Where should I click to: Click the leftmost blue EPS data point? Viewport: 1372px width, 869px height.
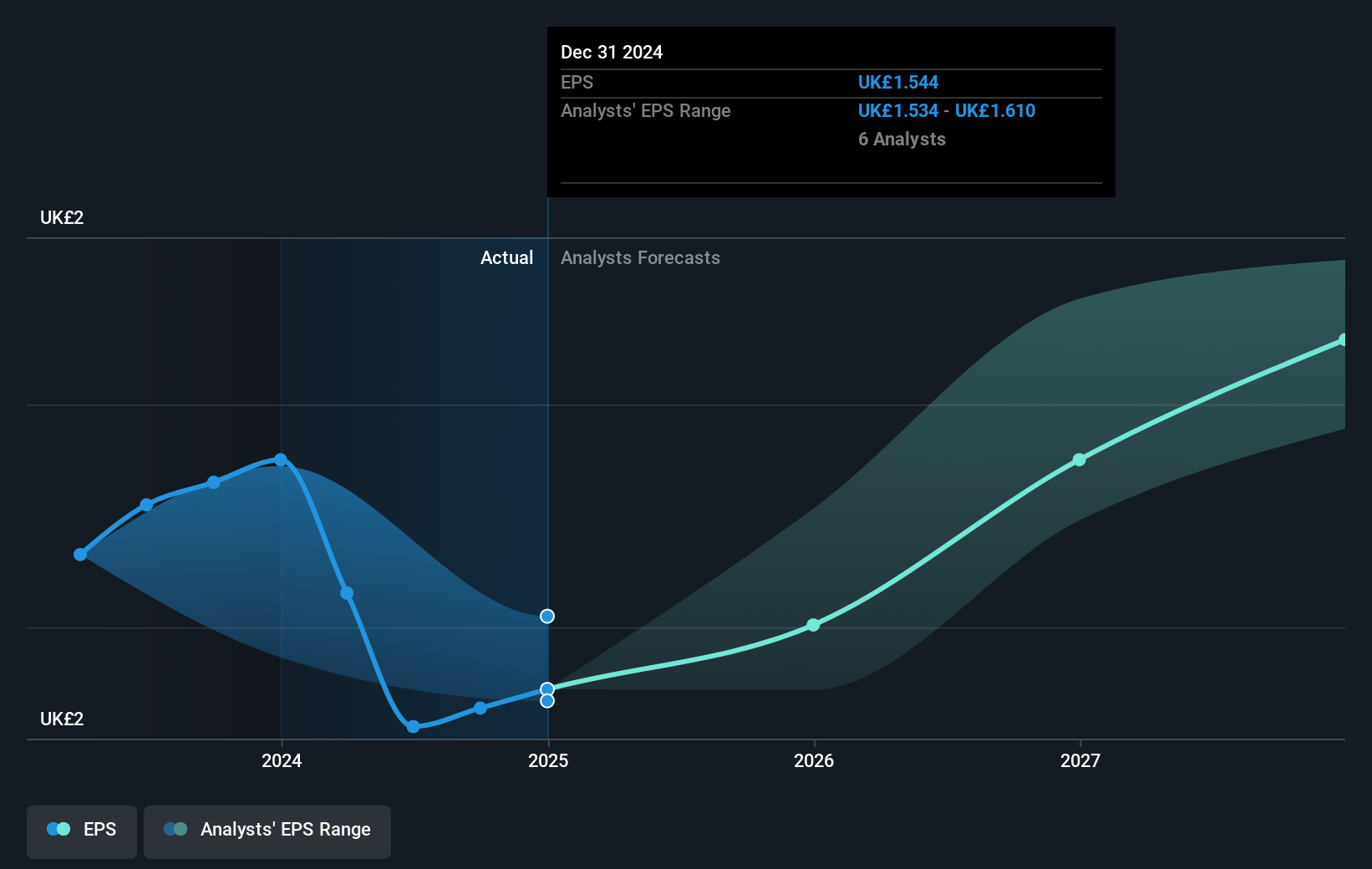pyautogui.click(x=79, y=554)
